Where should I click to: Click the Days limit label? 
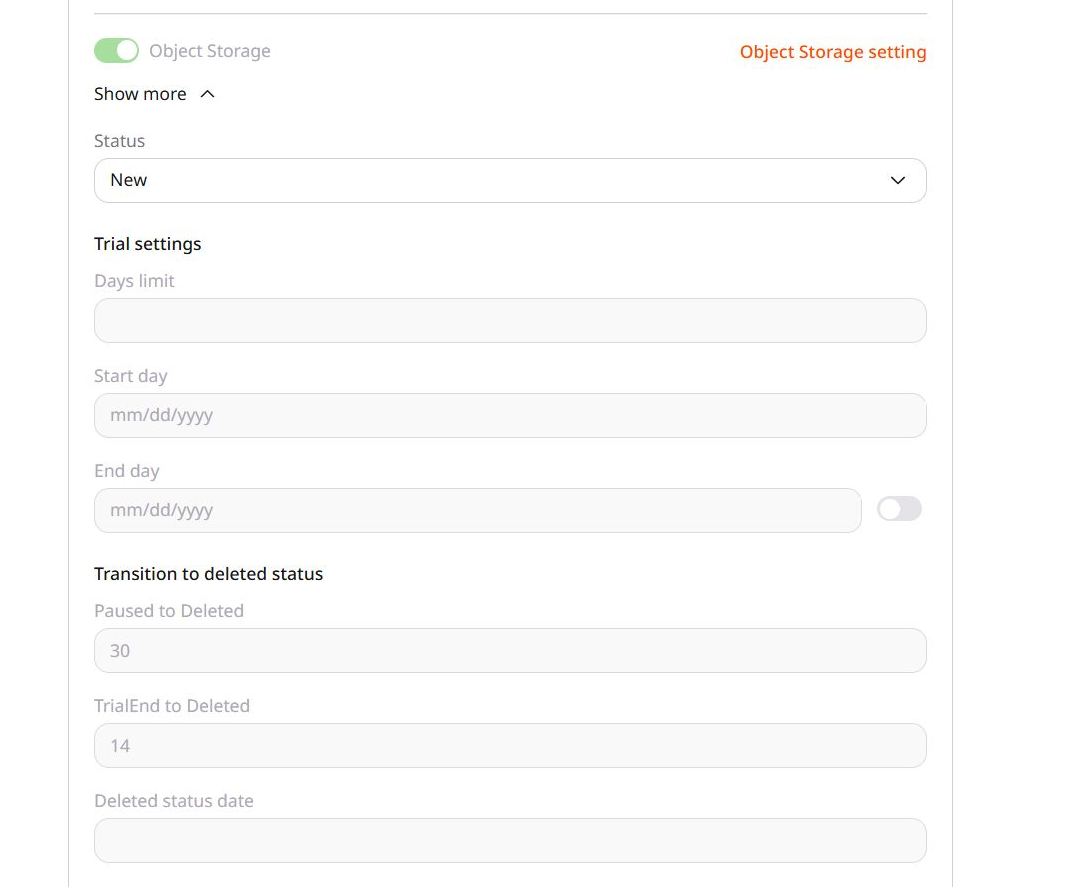(x=134, y=281)
